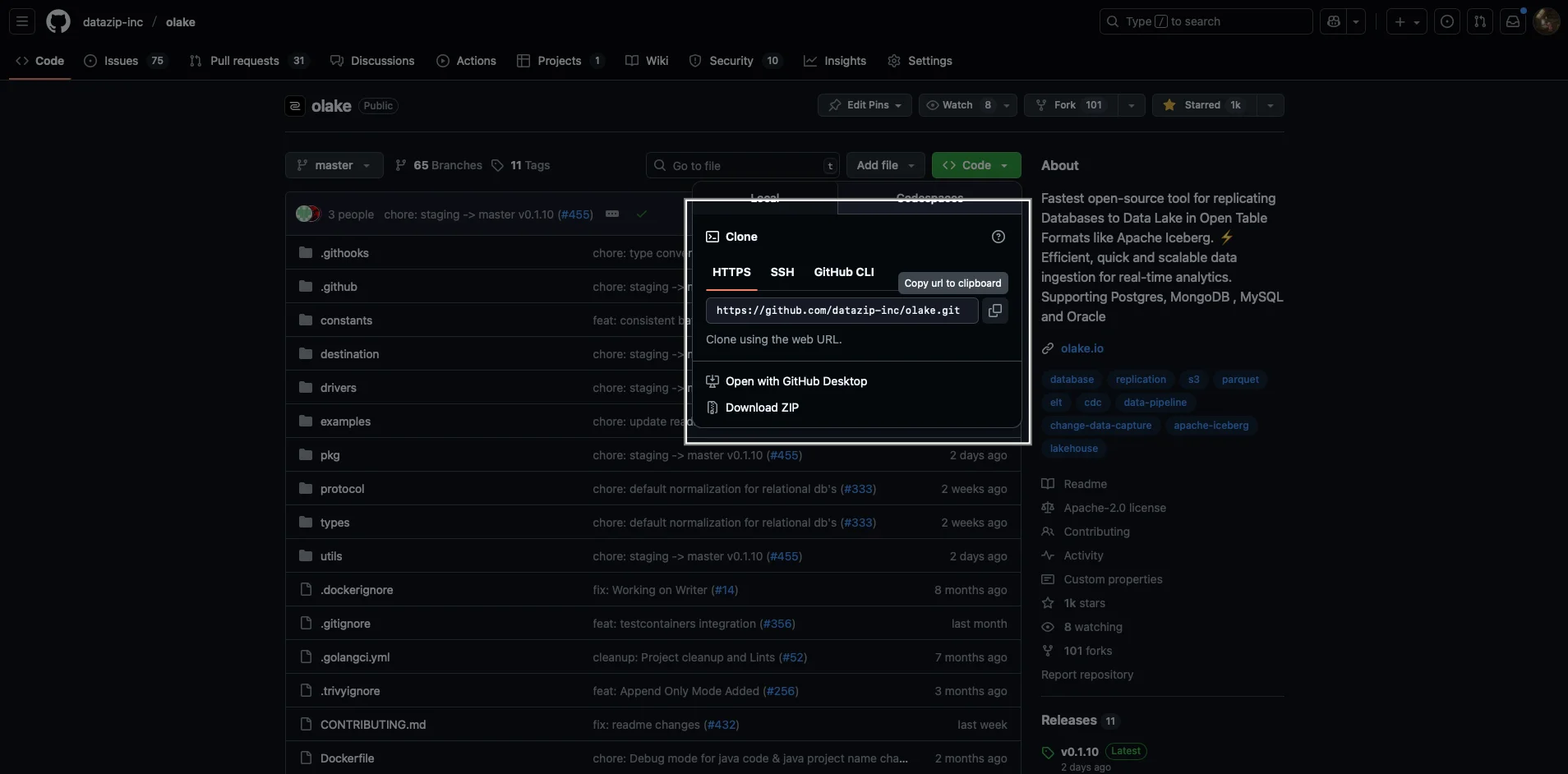The height and width of the screenshot is (774, 1568).
Task: Click Download ZIP
Action: pyautogui.click(x=761, y=408)
